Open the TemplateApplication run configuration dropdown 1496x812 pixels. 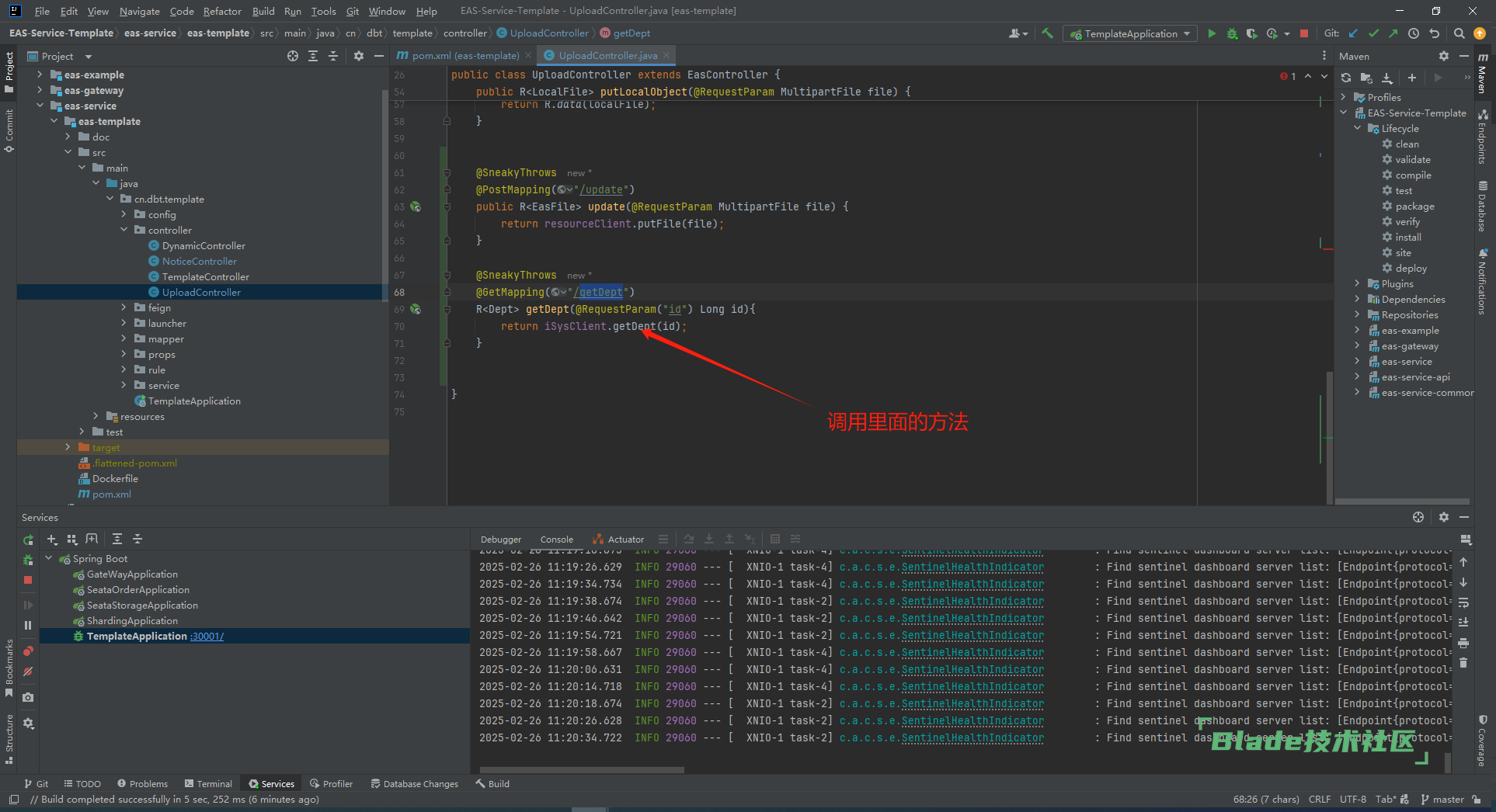pos(1129,33)
